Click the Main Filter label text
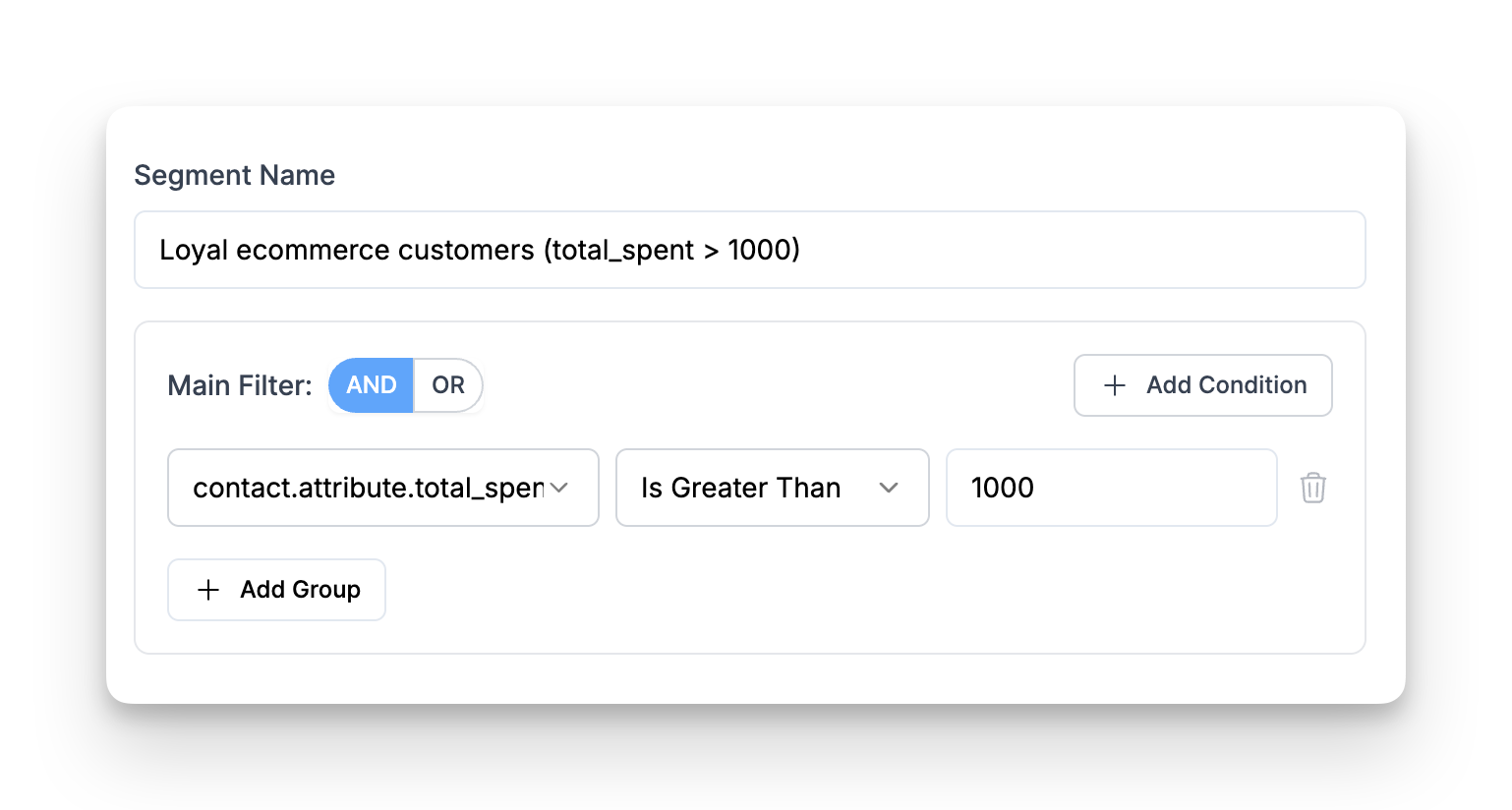 tap(240, 385)
